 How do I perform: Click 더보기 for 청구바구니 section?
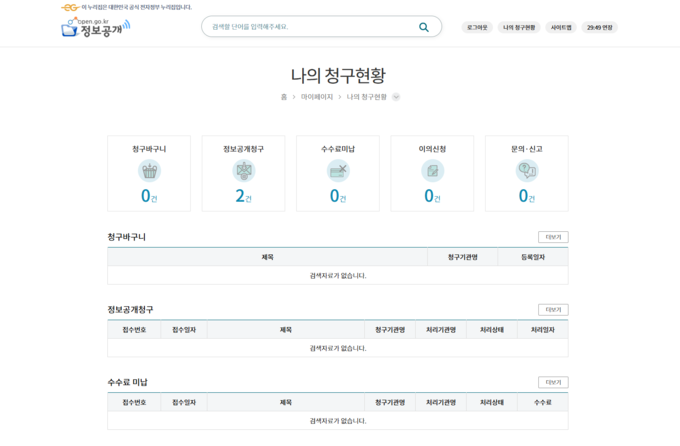[553, 237]
